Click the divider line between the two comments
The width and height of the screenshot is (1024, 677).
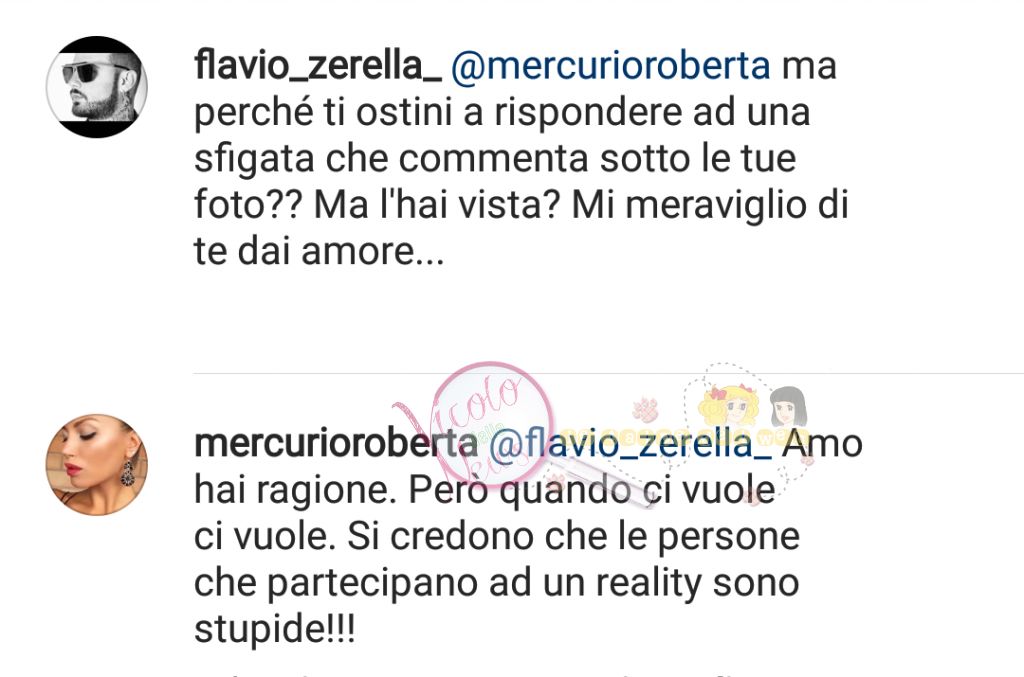608,373
